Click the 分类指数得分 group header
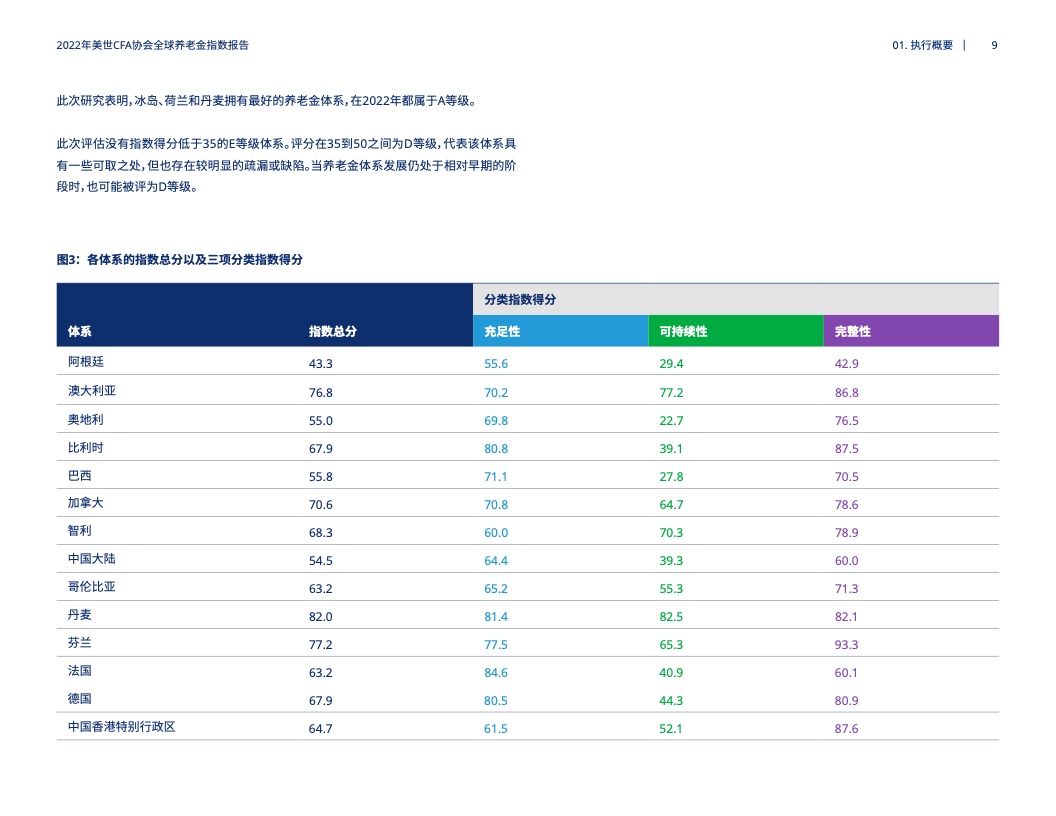The image size is (1056, 816). pos(735,300)
